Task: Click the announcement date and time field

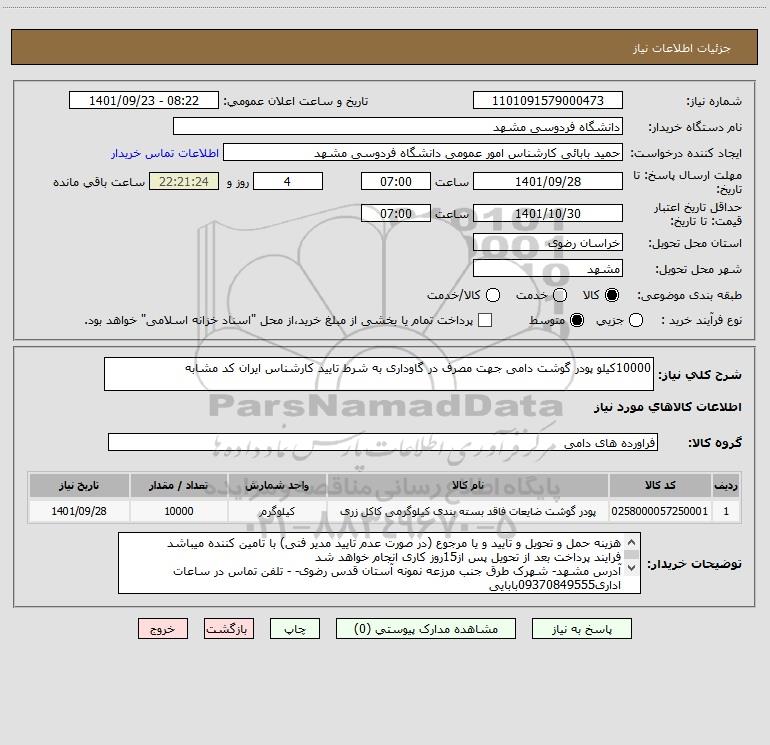Action: coord(144,101)
